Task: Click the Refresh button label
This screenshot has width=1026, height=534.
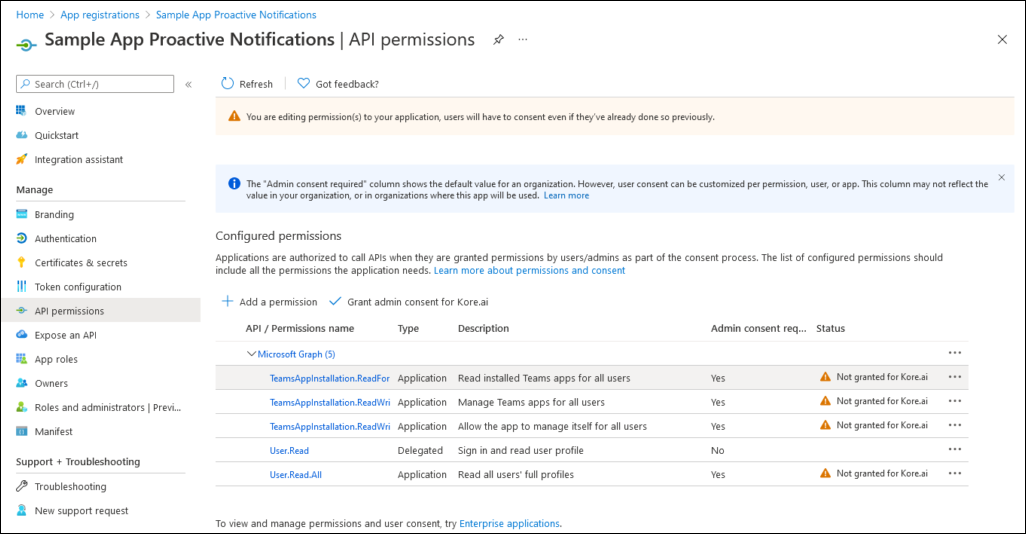Action: (256, 84)
